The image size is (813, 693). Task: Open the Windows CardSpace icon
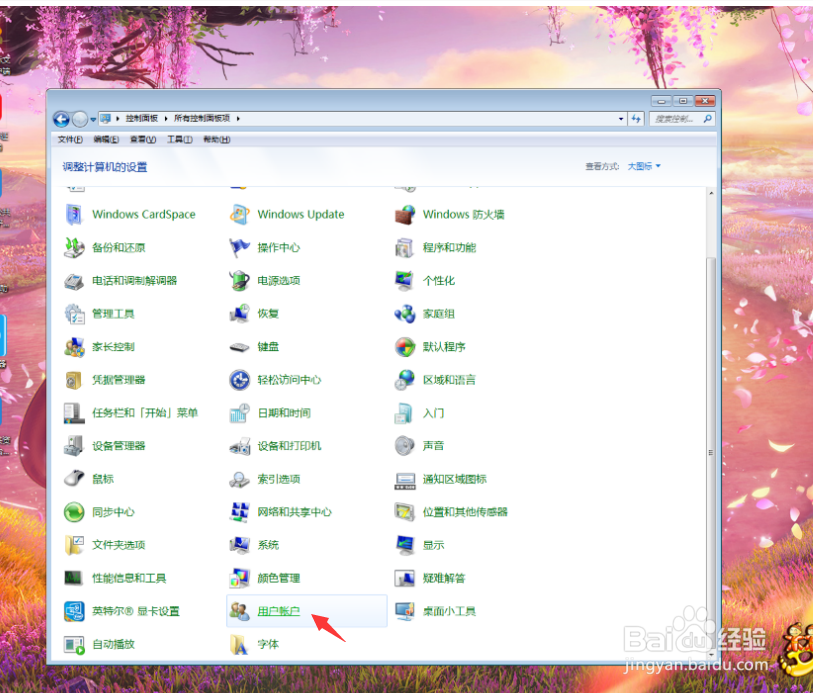point(74,215)
